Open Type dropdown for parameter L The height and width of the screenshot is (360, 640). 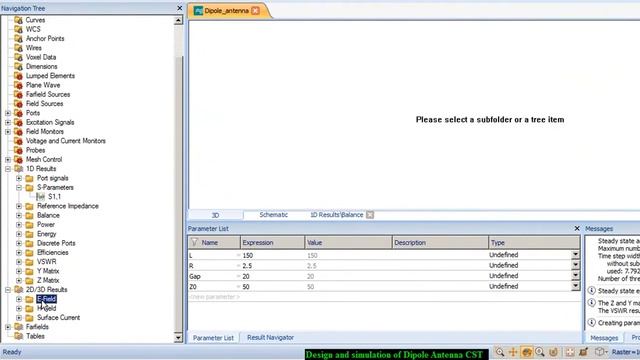(x=575, y=255)
